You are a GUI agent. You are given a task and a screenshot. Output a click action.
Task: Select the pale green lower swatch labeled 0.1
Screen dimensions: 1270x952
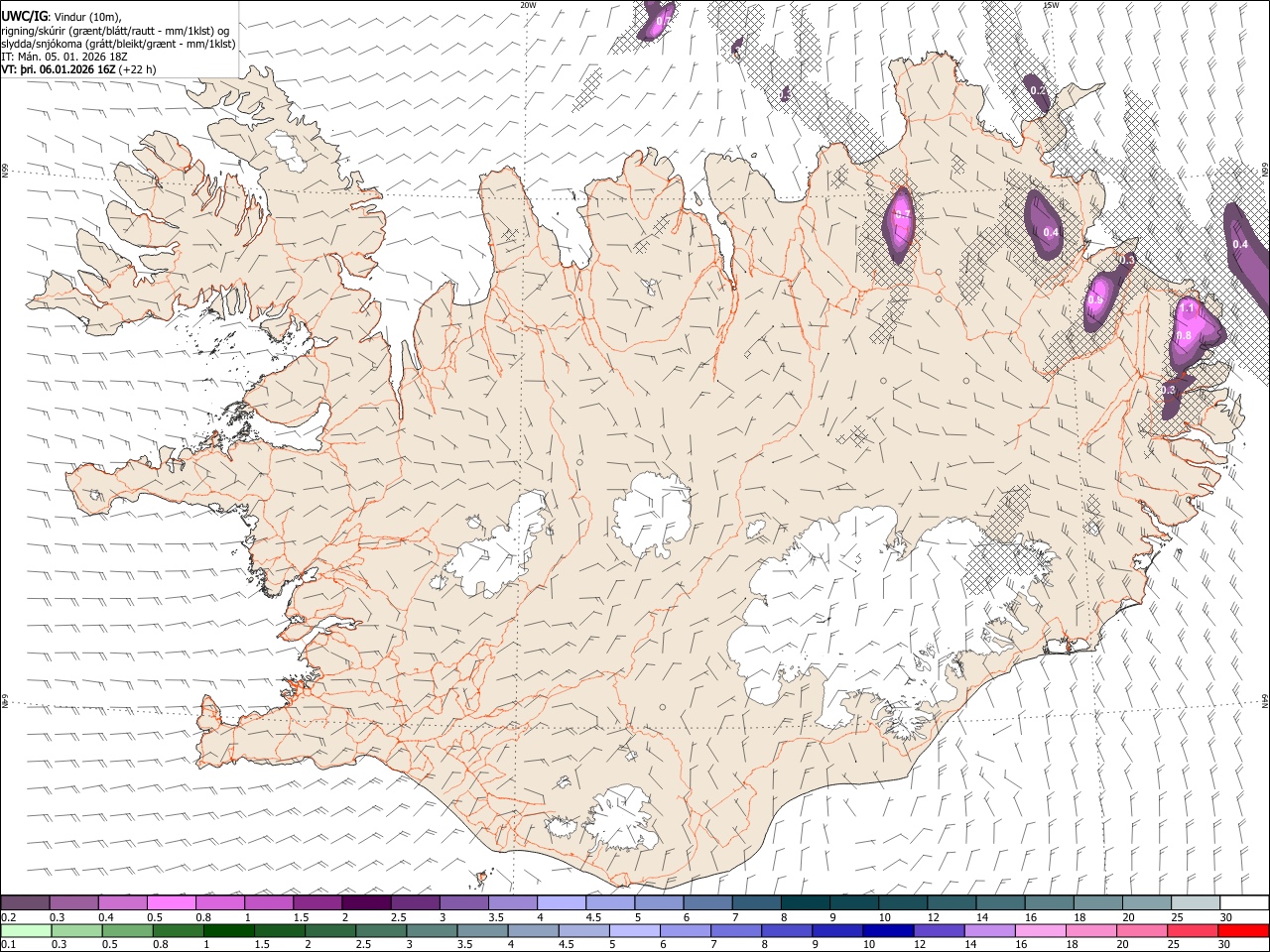27,930
